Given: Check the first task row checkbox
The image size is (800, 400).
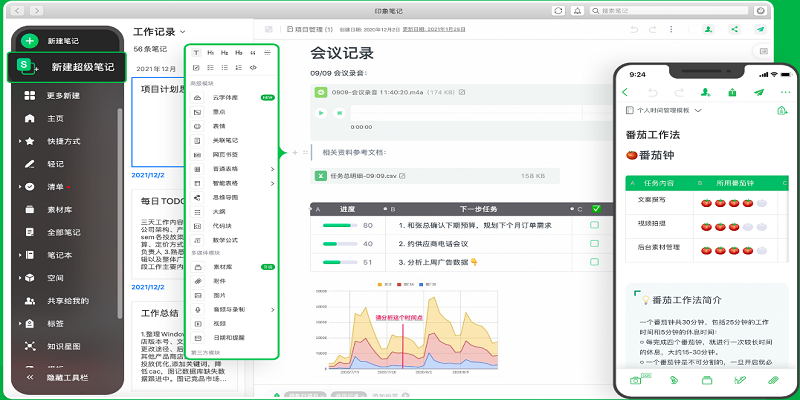Looking at the screenshot, I should coord(594,226).
